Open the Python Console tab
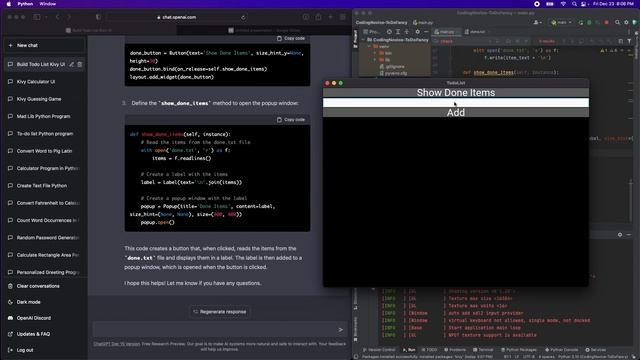 click(562, 350)
